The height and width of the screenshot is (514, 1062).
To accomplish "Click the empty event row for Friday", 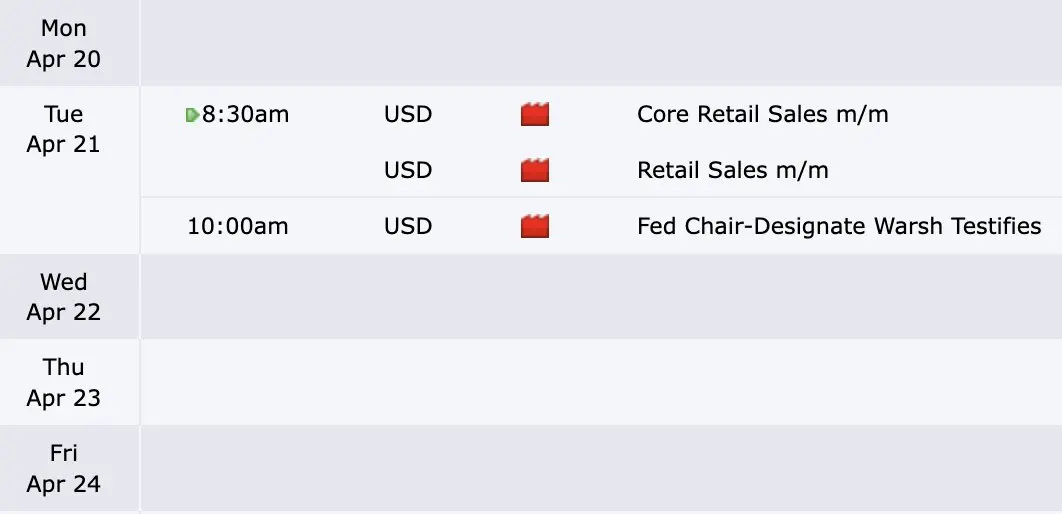I will pyautogui.click(x=600, y=469).
